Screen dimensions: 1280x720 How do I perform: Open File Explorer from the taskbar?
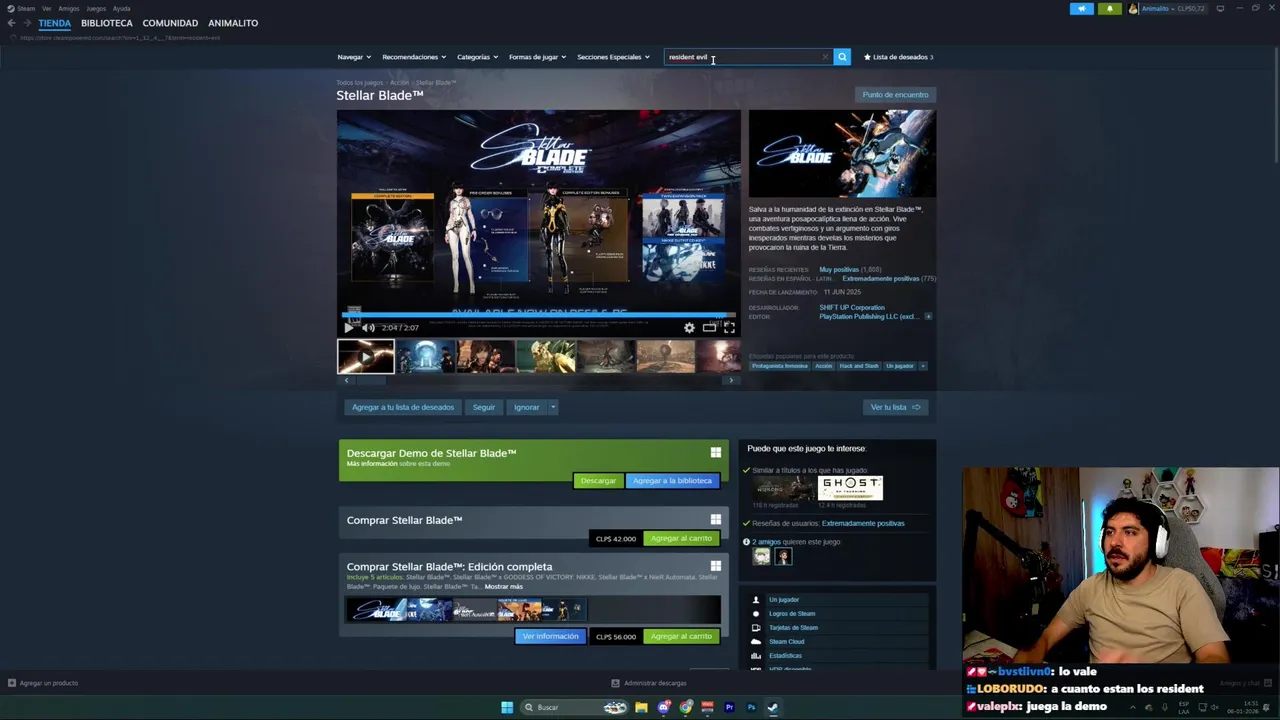click(641, 707)
